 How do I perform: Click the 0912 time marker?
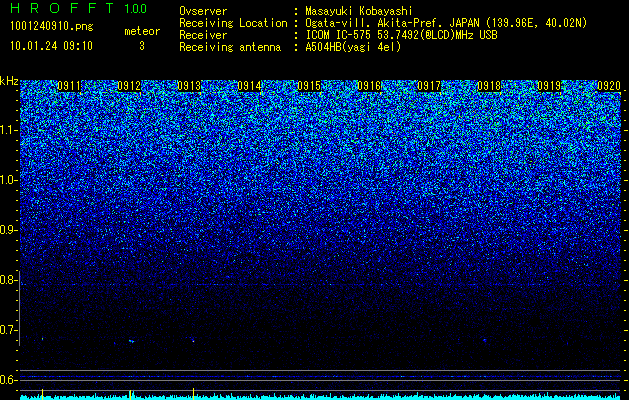click(x=129, y=86)
